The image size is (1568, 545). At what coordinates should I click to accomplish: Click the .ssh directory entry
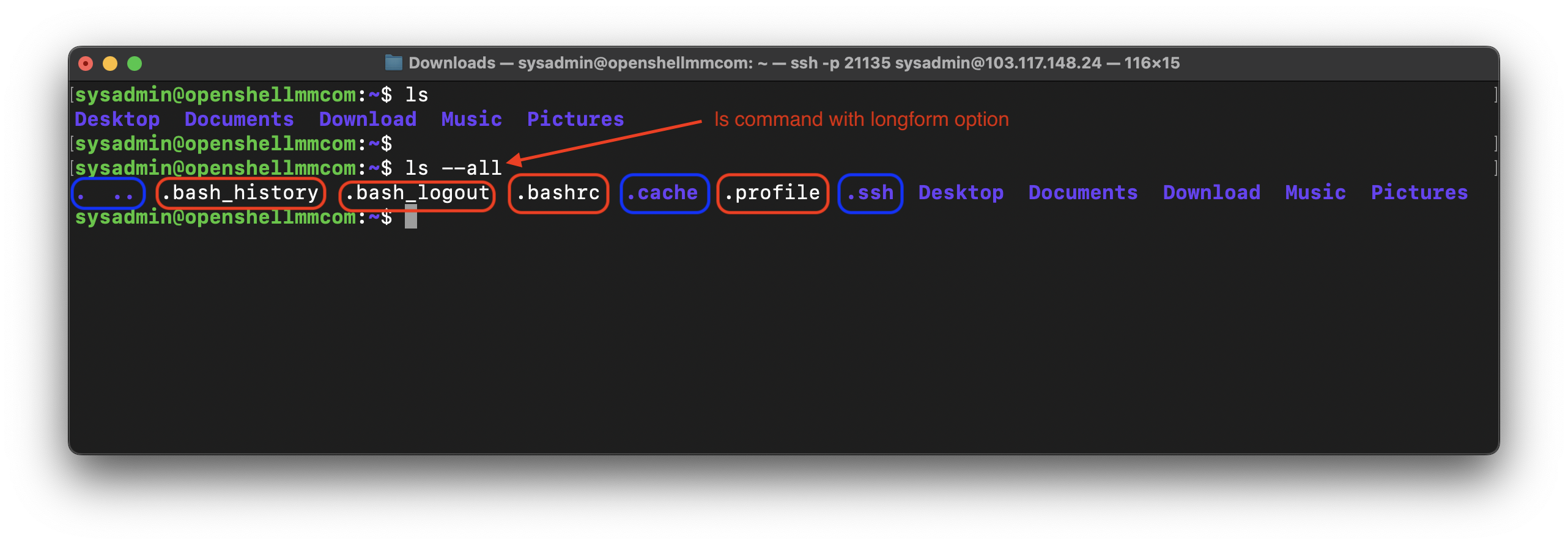[870, 193]
